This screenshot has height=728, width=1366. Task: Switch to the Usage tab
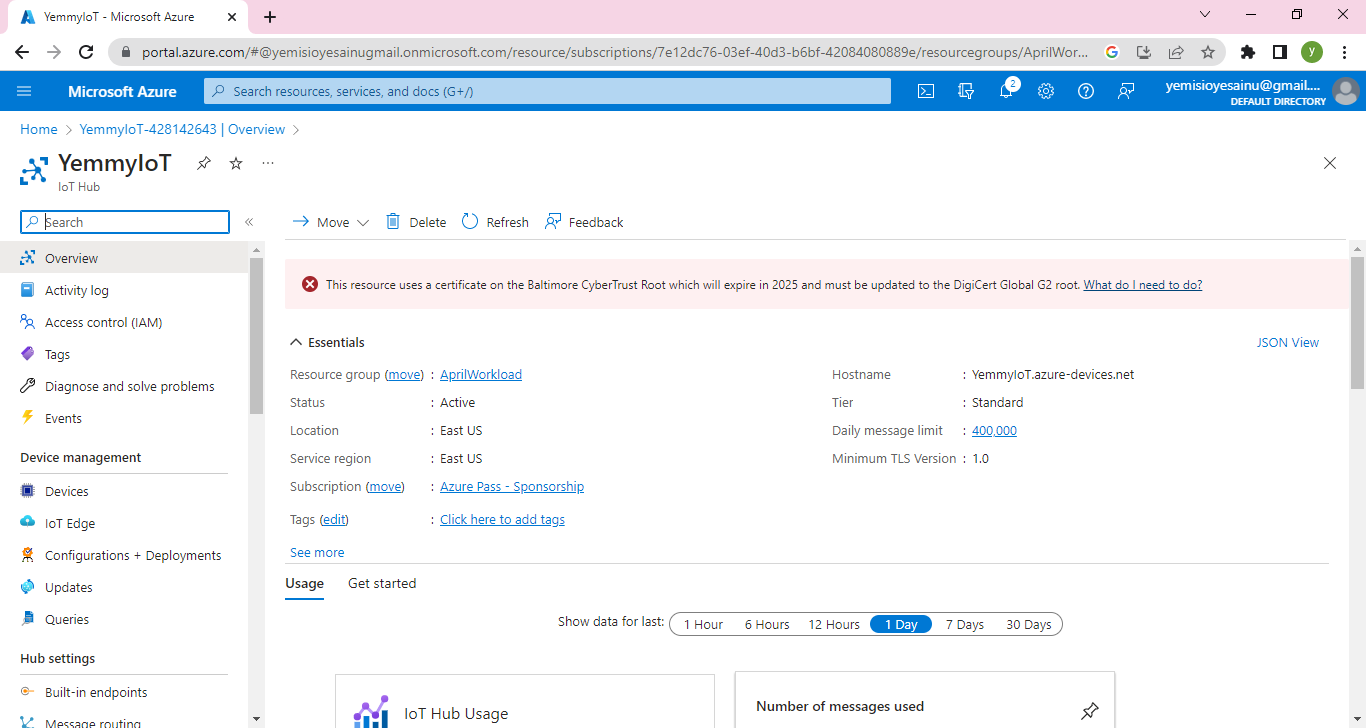point(305,583)
